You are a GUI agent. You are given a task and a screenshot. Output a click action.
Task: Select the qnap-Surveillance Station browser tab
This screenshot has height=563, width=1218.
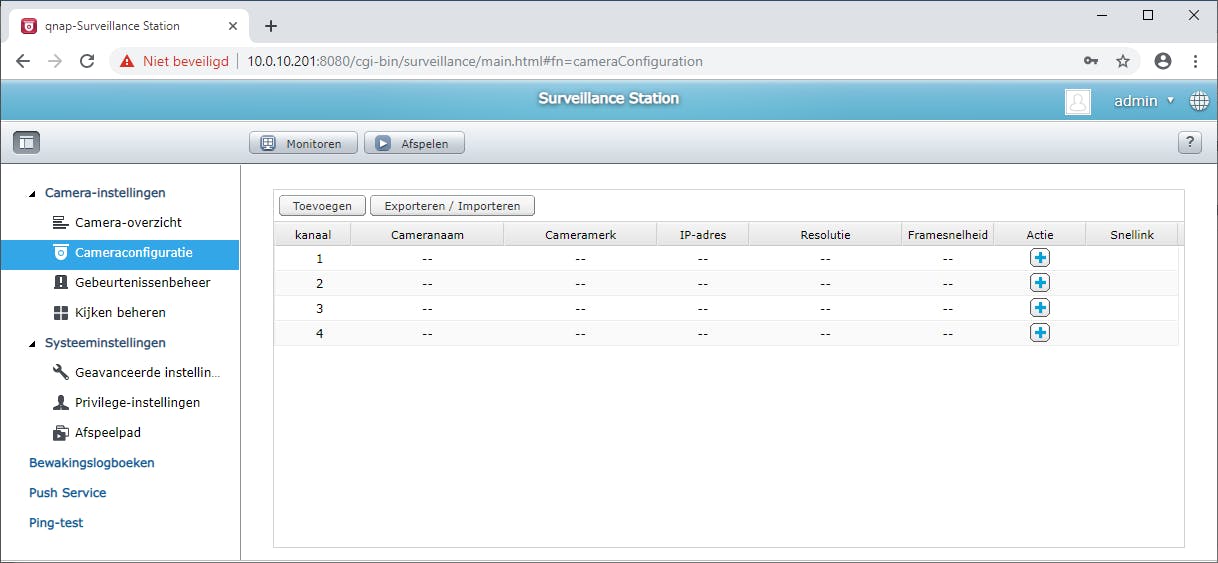131,26
